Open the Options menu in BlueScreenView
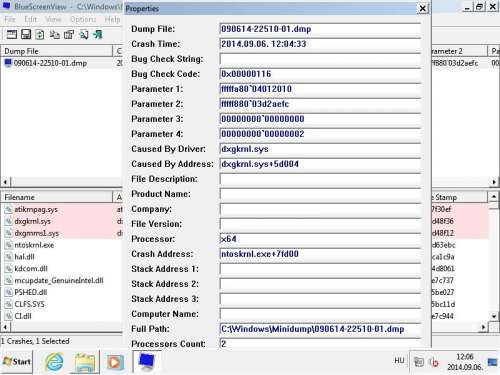 coord(83,19)
